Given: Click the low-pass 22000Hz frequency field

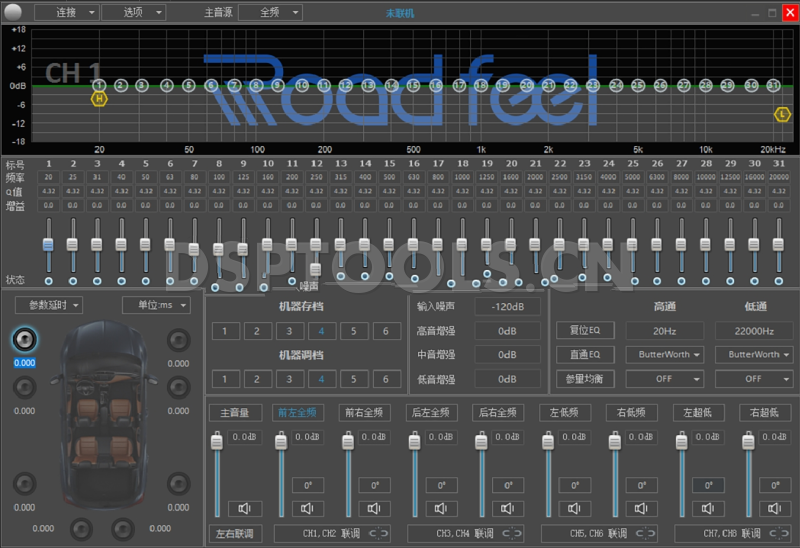Looking at the screenshot, I should click(x=754, y=331).
